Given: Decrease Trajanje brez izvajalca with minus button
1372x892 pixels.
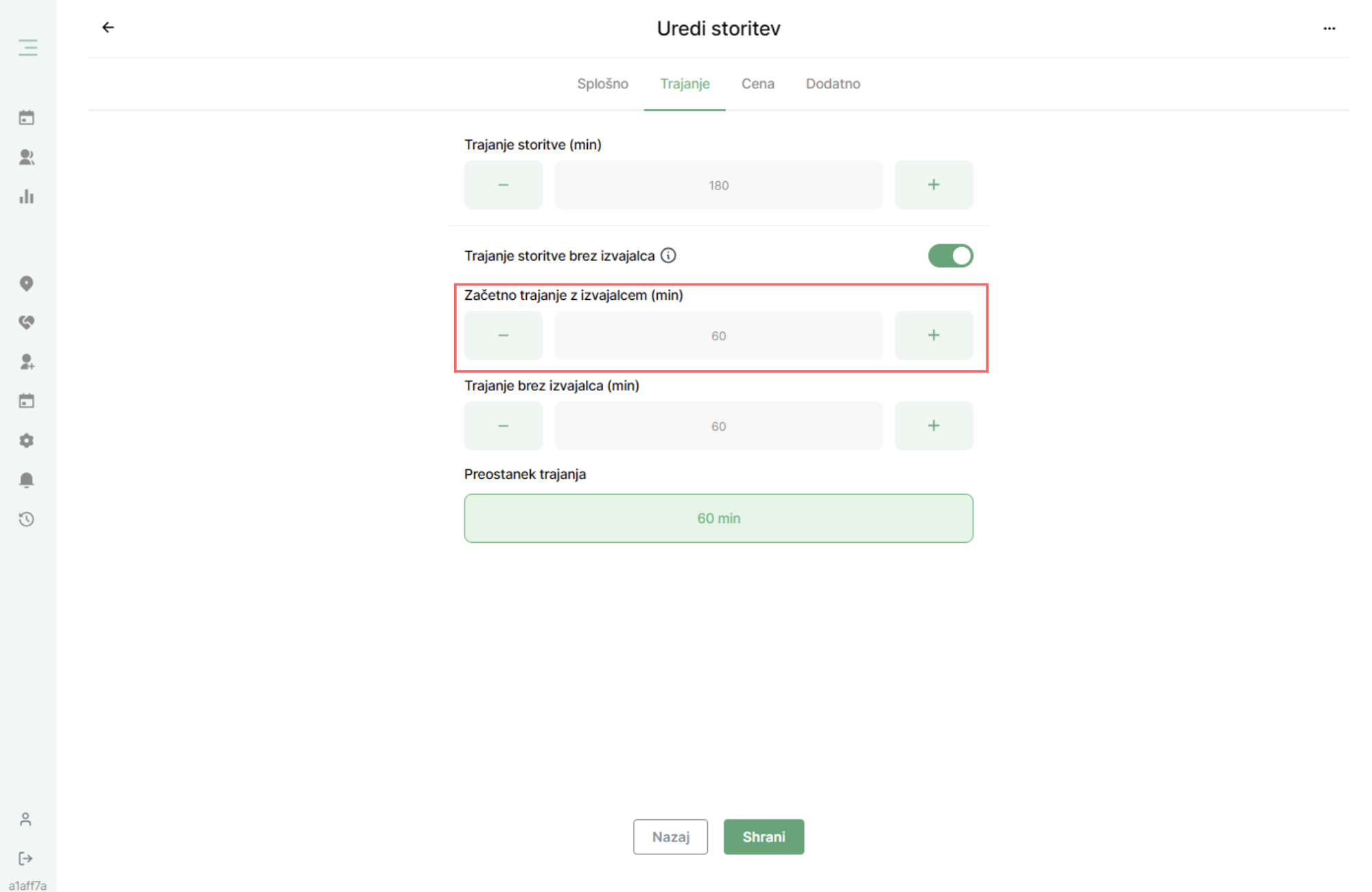Looking at the screenshot, I should pyautogui.click(x=504, y=426).
